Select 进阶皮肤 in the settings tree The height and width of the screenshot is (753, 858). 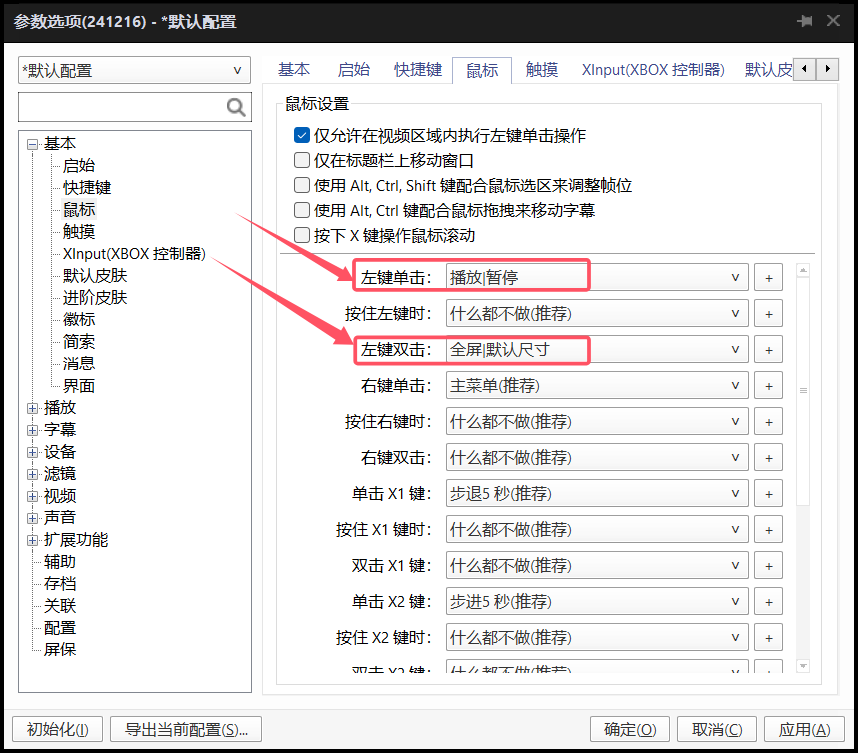click(95, 298)
